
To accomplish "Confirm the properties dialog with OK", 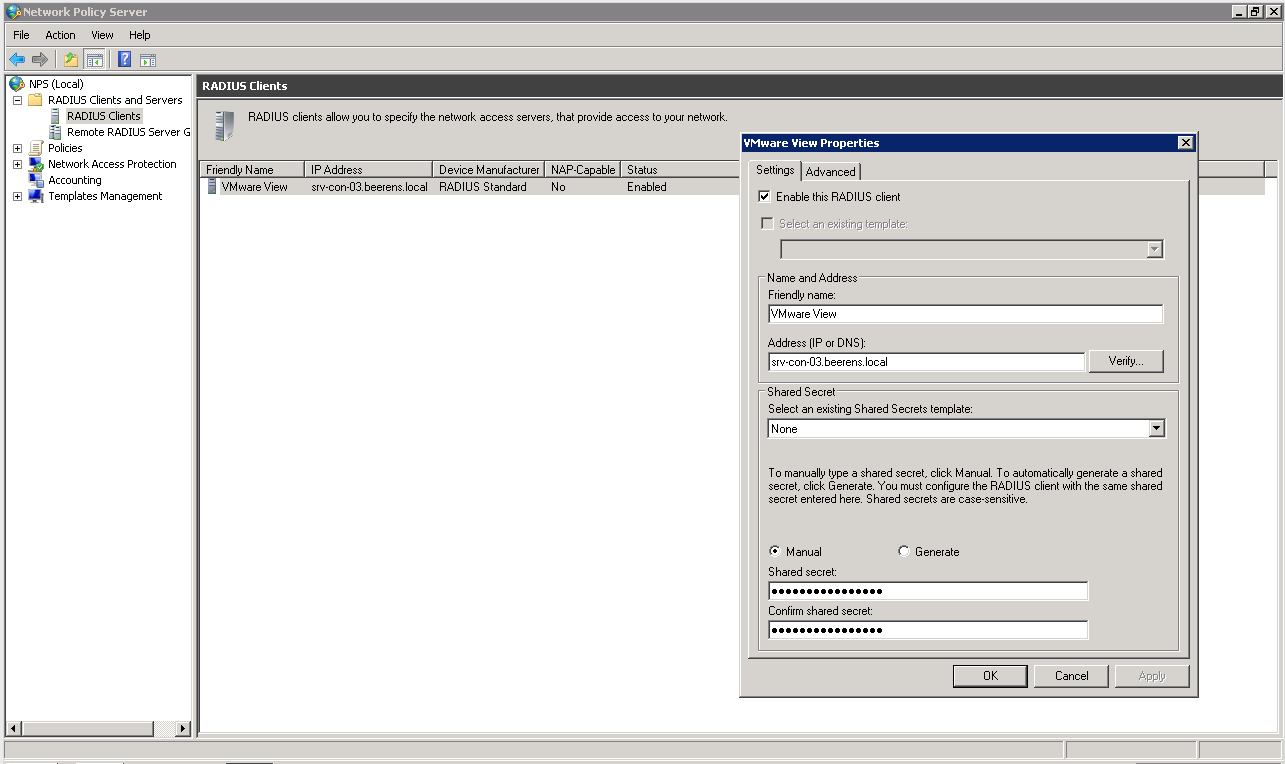I will coord(990,676).
